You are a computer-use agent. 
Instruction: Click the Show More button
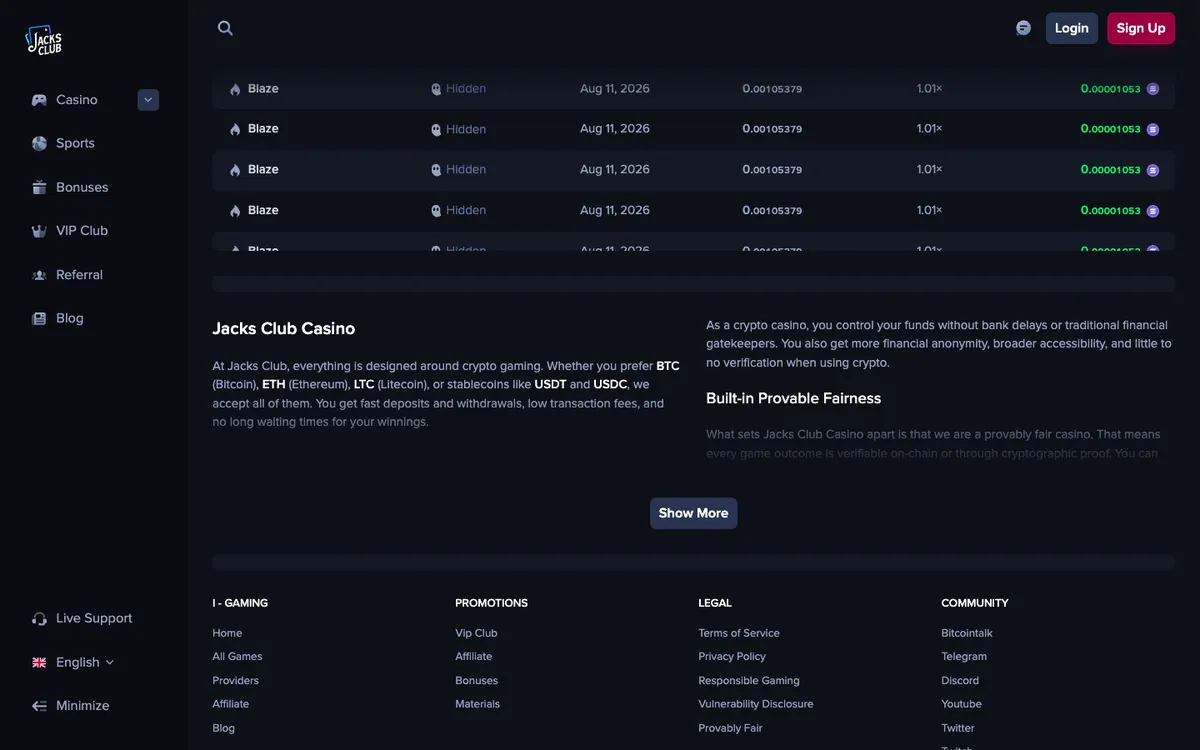point(693,513)
